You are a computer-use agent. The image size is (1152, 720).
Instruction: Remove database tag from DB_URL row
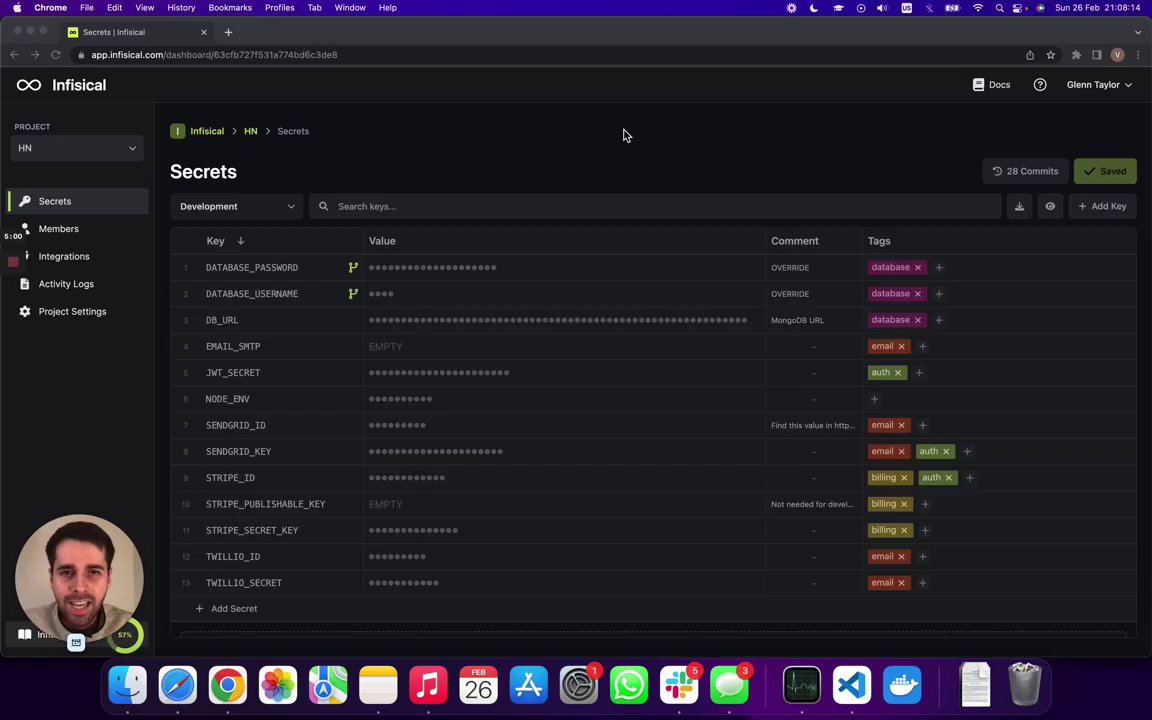[918, 320]
